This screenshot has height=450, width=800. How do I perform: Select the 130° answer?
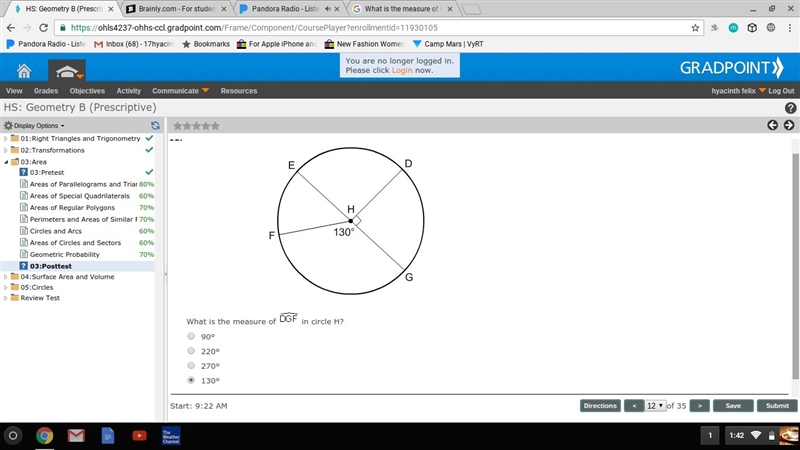click(x=191, y=380)
